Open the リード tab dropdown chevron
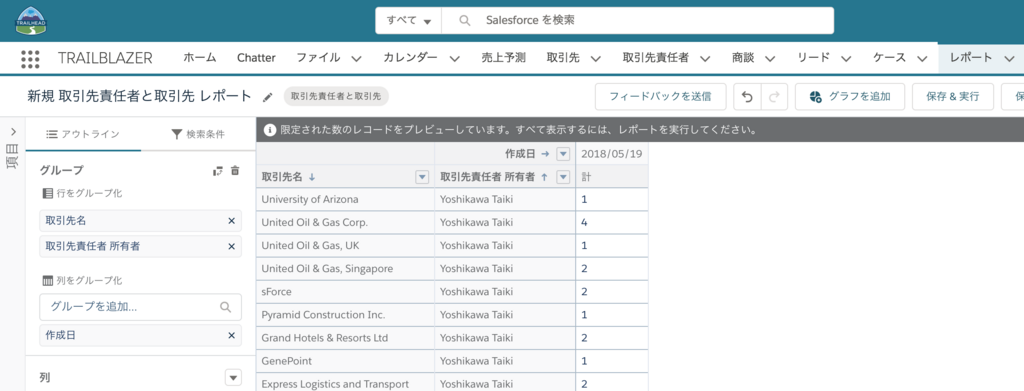 (846, 58)
